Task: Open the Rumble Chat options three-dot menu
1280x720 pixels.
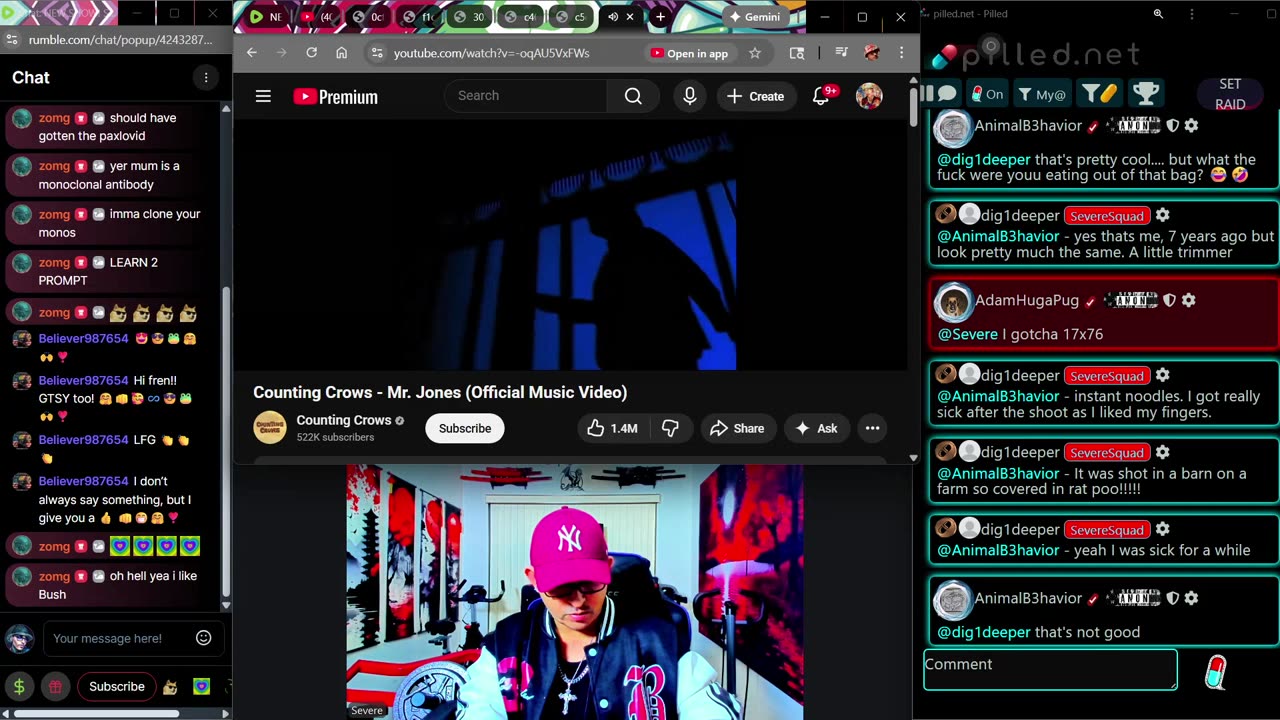Action: click(206, 77)
